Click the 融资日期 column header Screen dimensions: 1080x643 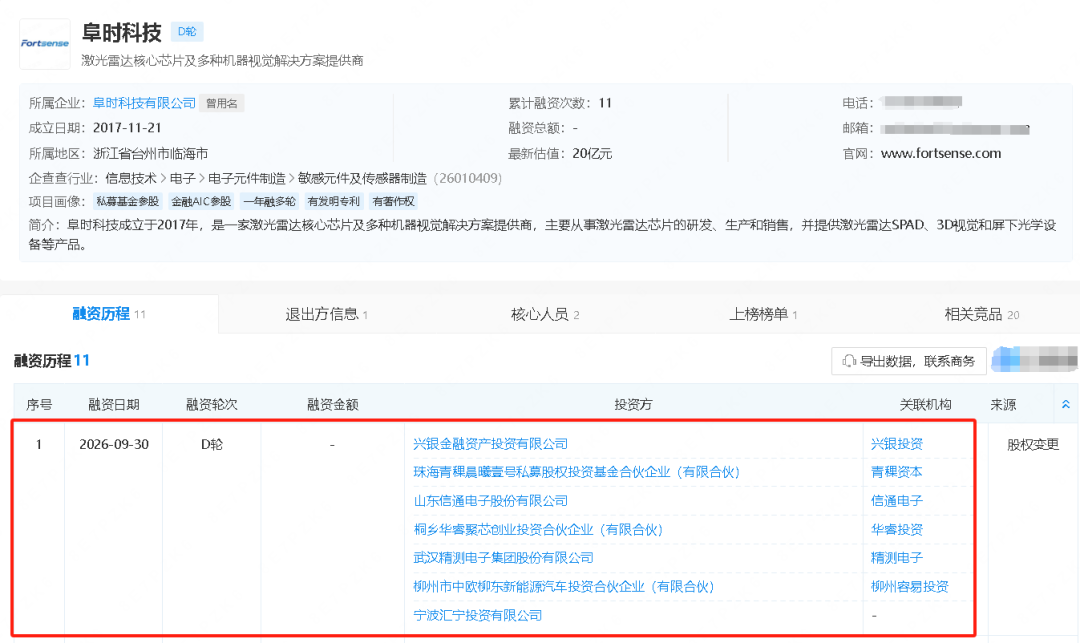coord(114,405)
